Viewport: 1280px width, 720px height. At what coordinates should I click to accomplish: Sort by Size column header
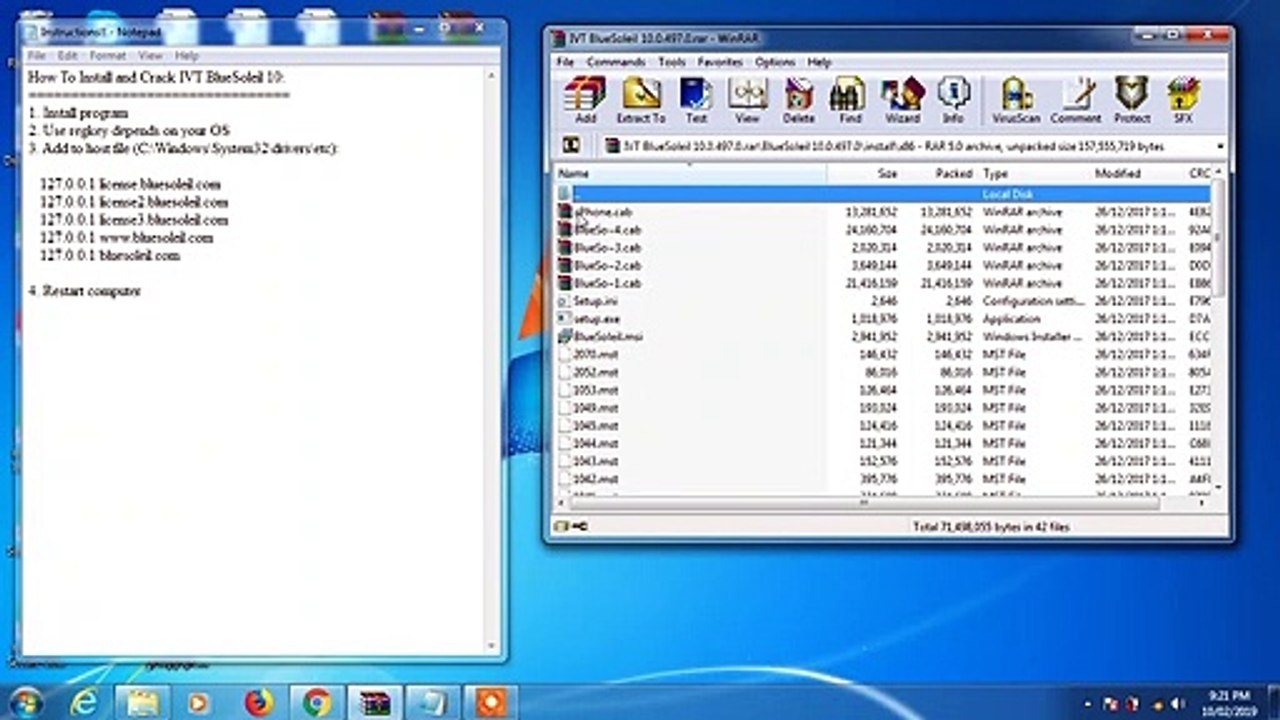pyautogui.click(x=863, y=173)
